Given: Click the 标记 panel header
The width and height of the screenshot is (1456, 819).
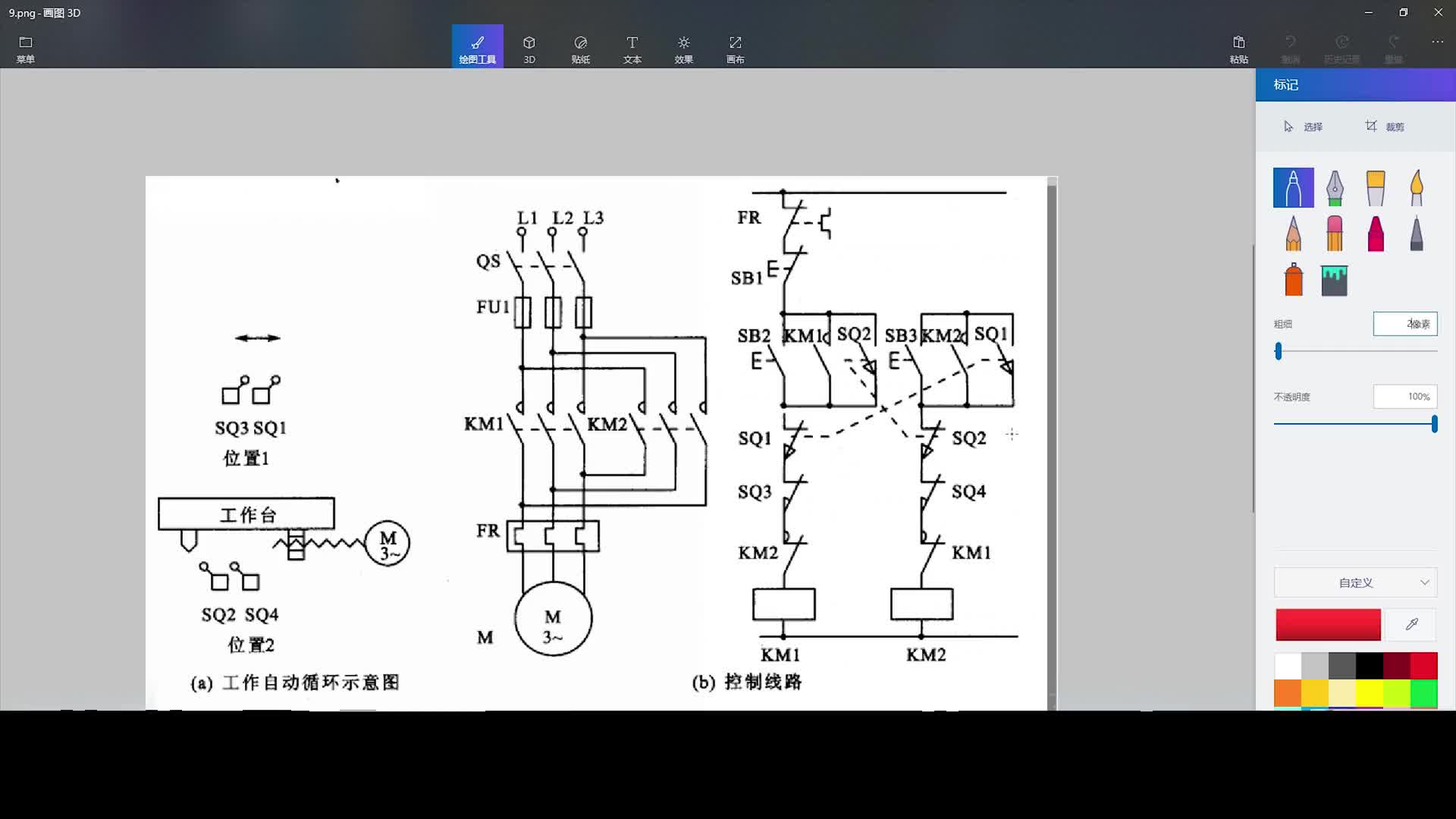Looking at the screenshot, I should click(1356, 85).
